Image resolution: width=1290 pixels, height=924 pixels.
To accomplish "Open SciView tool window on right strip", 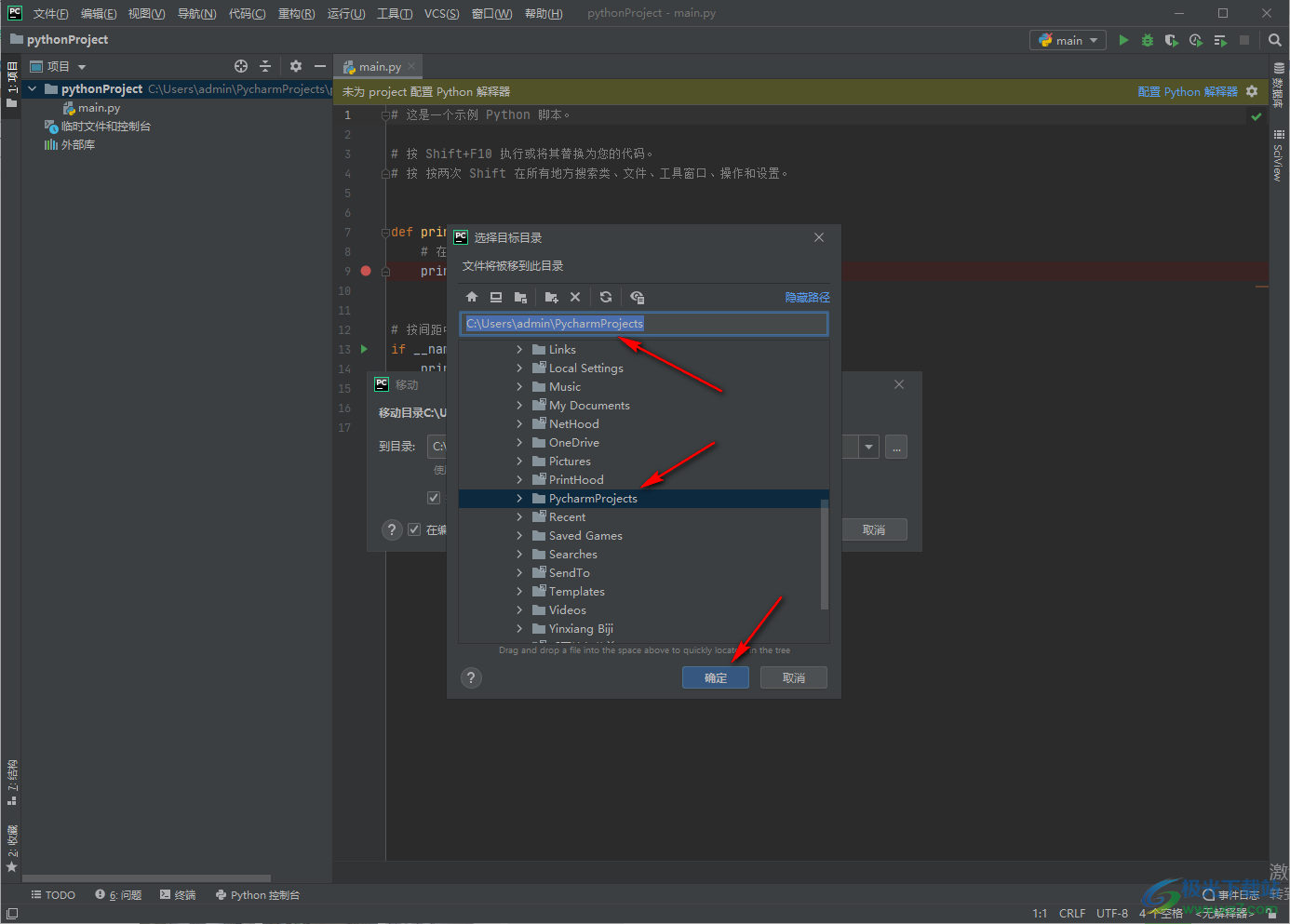I will 1278,155.
